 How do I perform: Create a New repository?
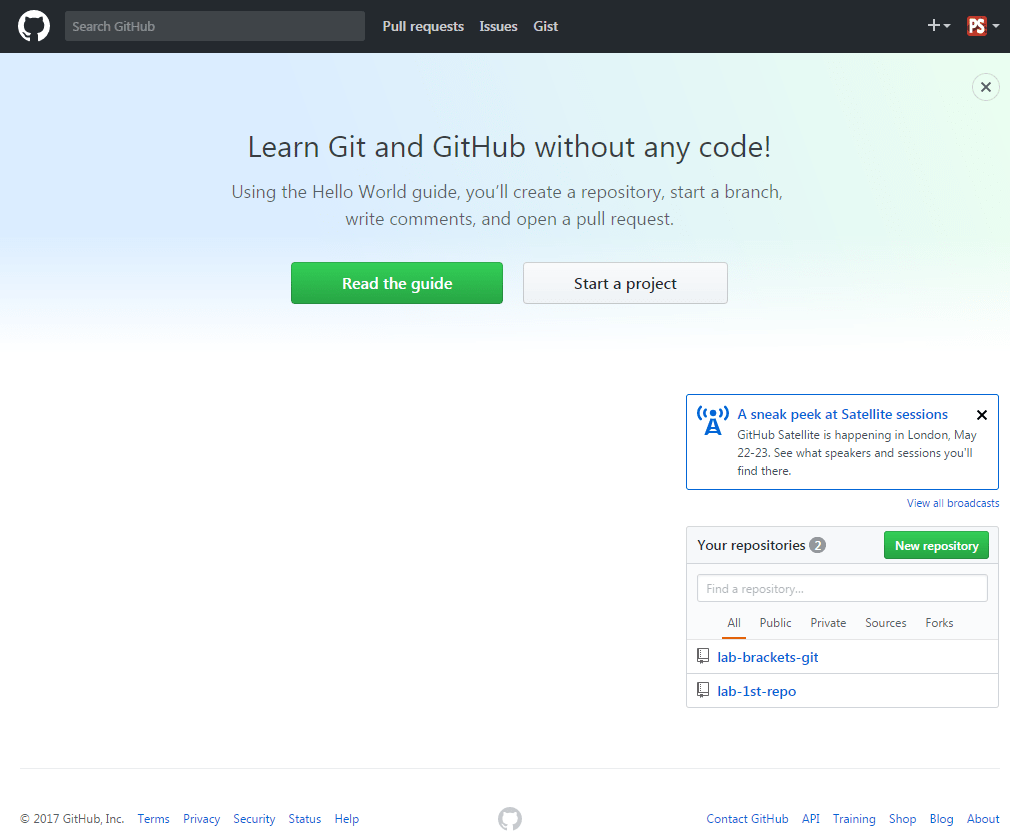937,545
